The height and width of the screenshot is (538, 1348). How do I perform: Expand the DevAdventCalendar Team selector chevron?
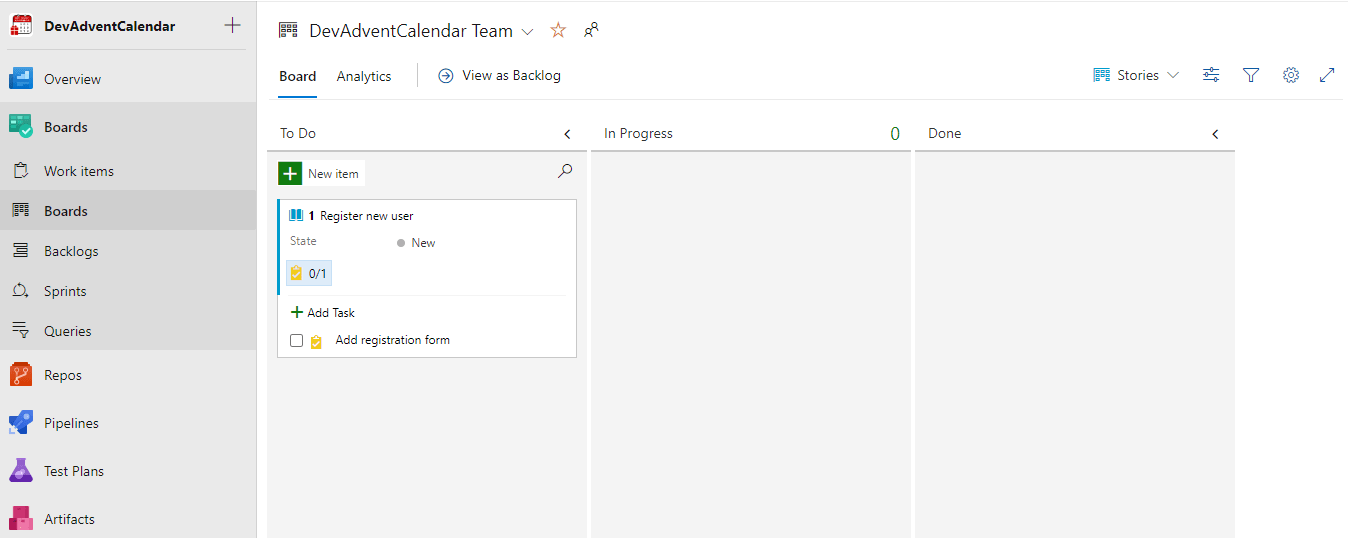(528, 32)
